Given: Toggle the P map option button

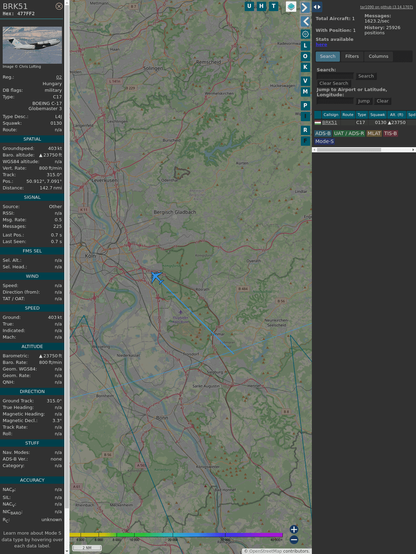Looking at the screenshot, I should tap(305, 105).
